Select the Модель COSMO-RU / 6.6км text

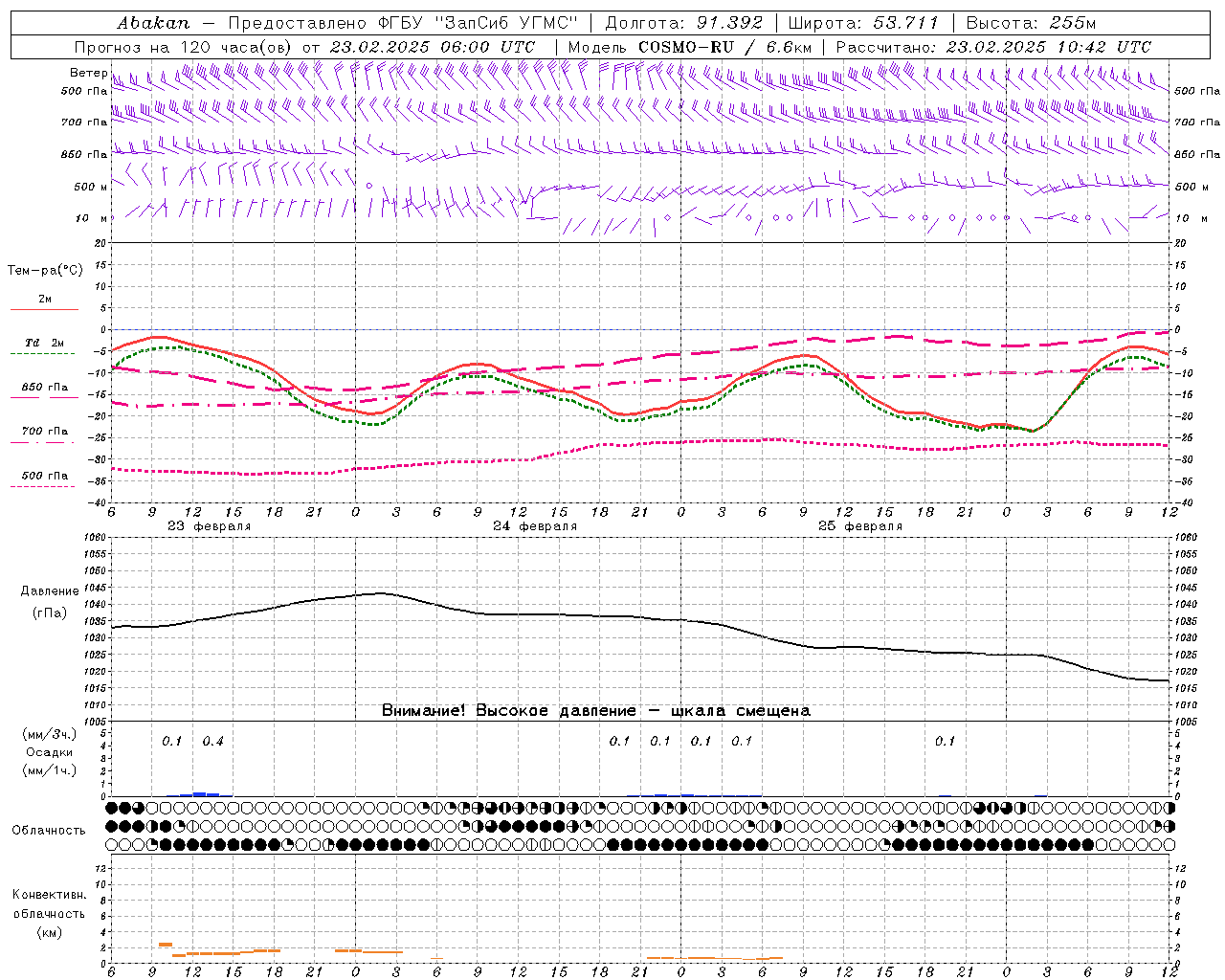click(689, 47)
